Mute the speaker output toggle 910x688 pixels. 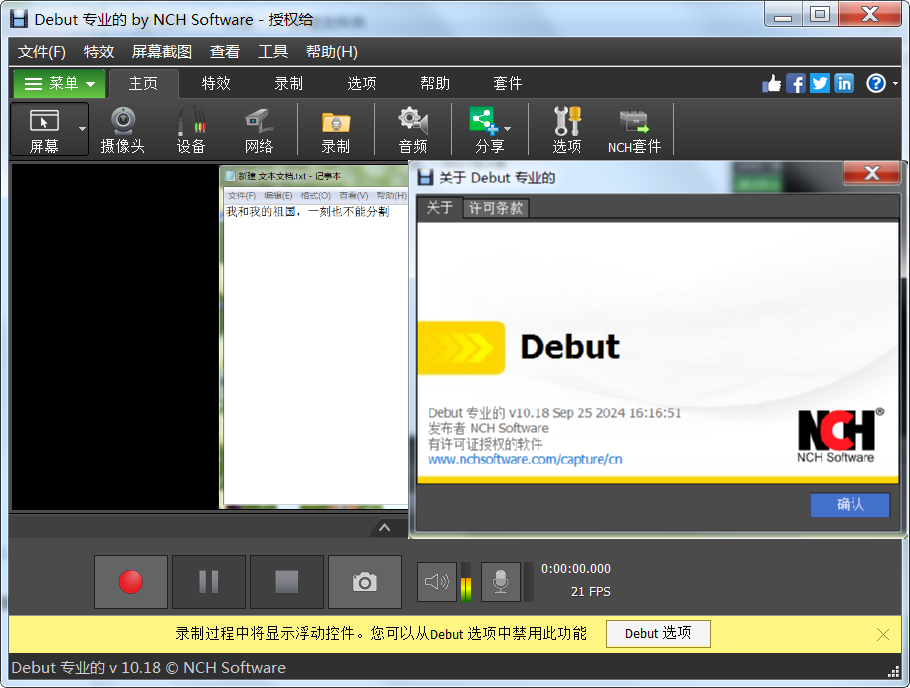coord(436,581)
